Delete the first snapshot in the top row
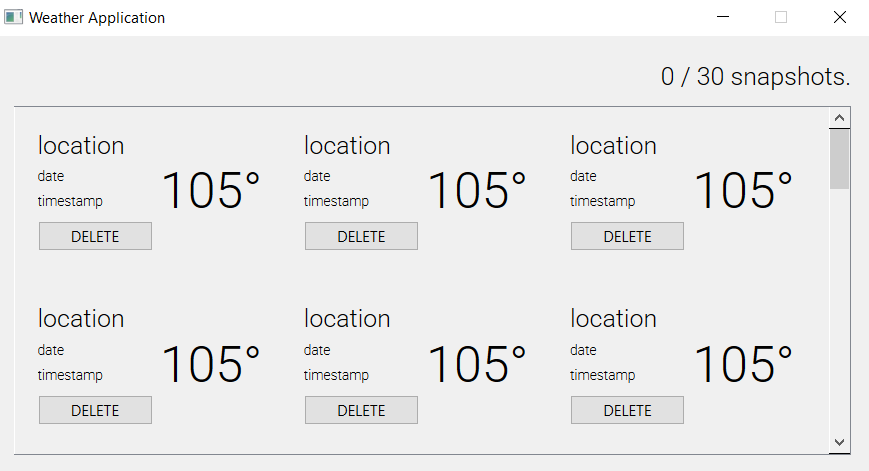869x471 pixels. point(95,236)
